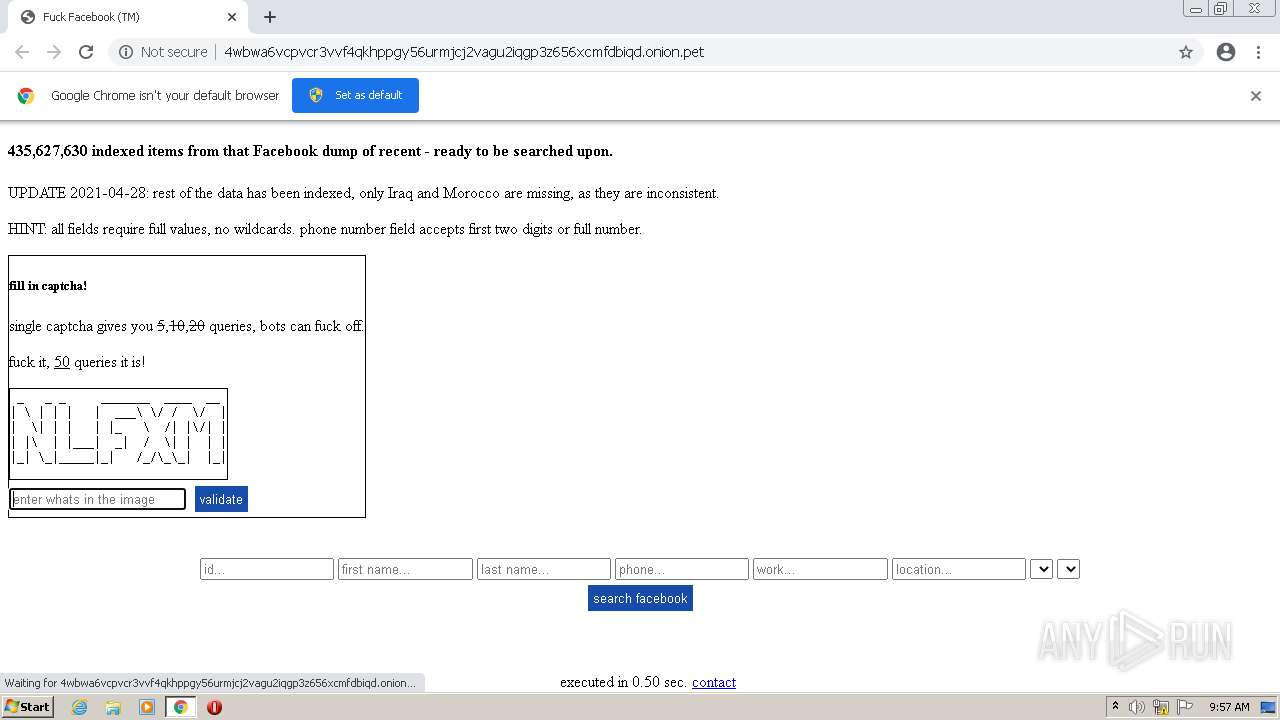This screenshot has height=720, width=1280.
Task: Close the Fuck Facebook (TM) tab
Action: tap(232, 17)
